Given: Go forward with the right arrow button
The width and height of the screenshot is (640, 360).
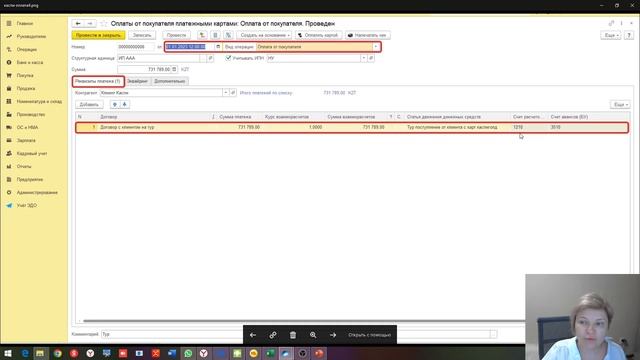Looking at the screenshot, I should point(90,24).
